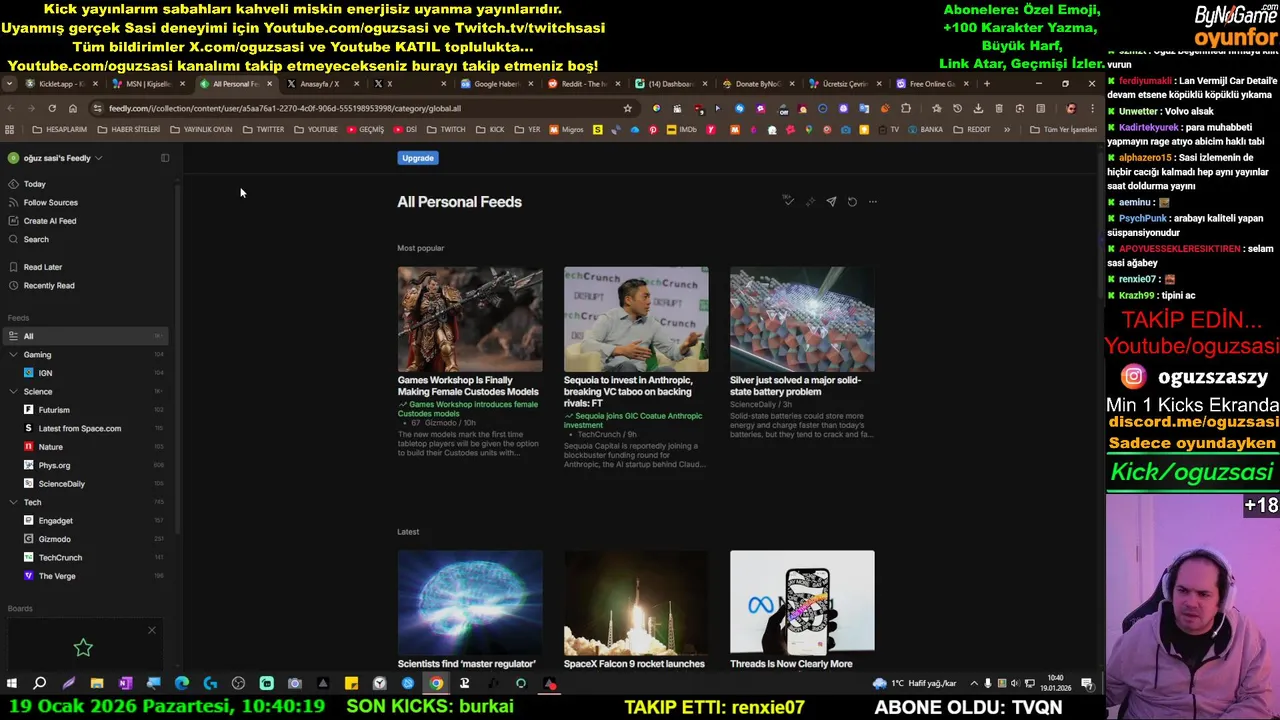Dismiss the Boards star card close icon
The image size is (1280, 720).
coord(152,630)
